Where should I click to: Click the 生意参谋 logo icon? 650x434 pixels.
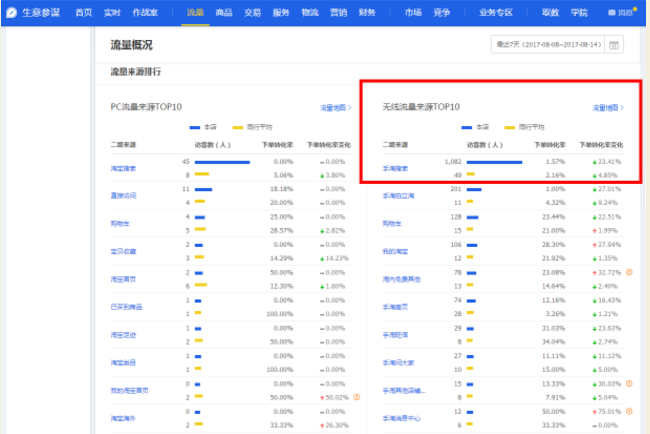(12, 12)
